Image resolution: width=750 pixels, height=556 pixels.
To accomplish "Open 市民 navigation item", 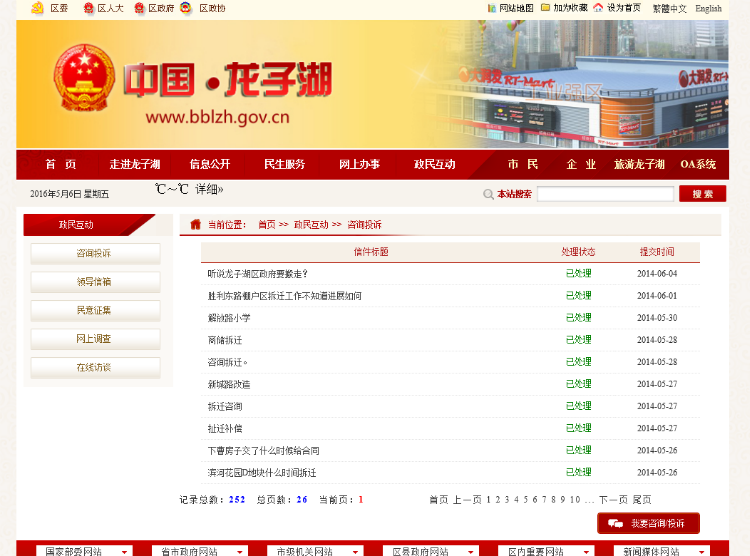I will pyautogui.click(x=523, y=165).
